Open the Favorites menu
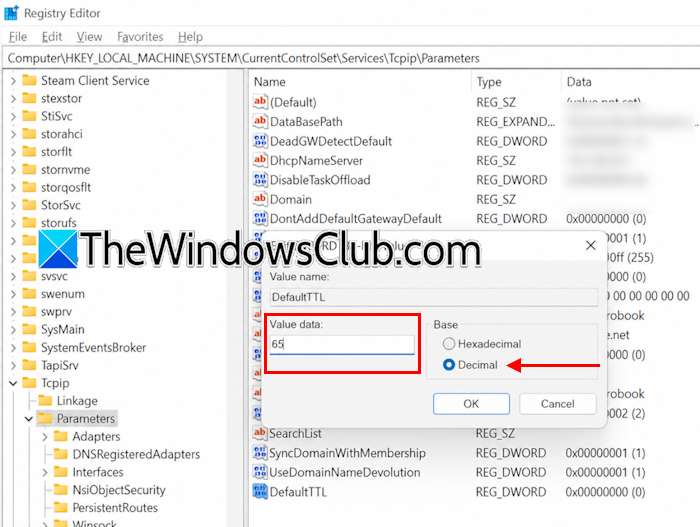The height and width of the screenshot is (527, 700). coord(140,37)
